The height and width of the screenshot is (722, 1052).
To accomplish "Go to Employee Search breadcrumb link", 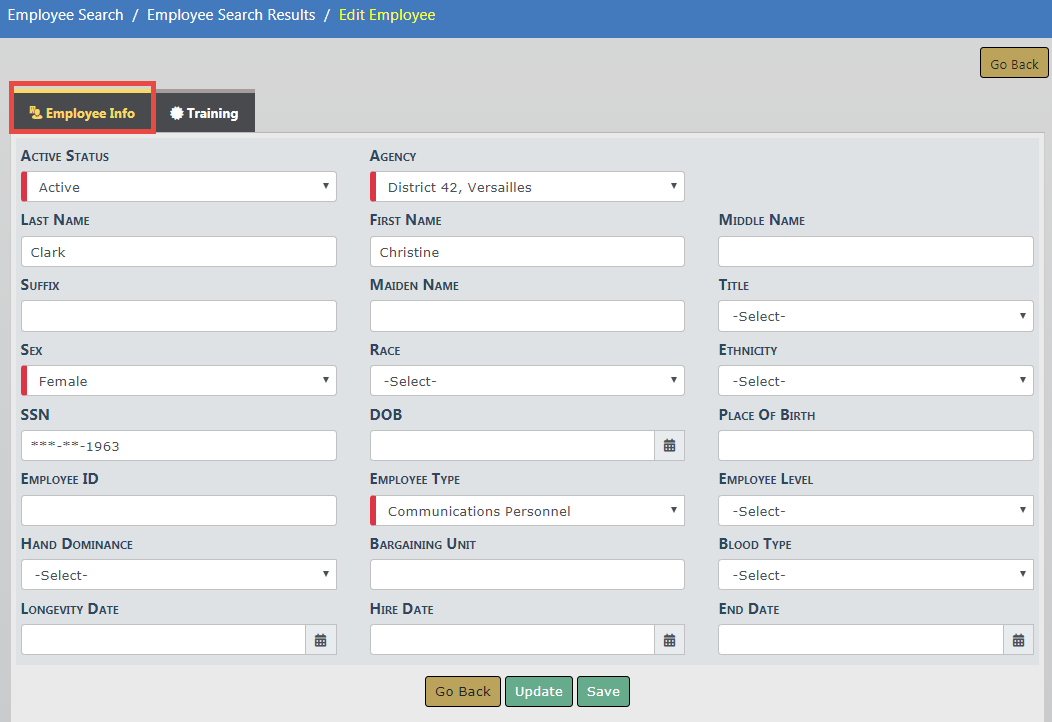I will [x=66, y=15].
